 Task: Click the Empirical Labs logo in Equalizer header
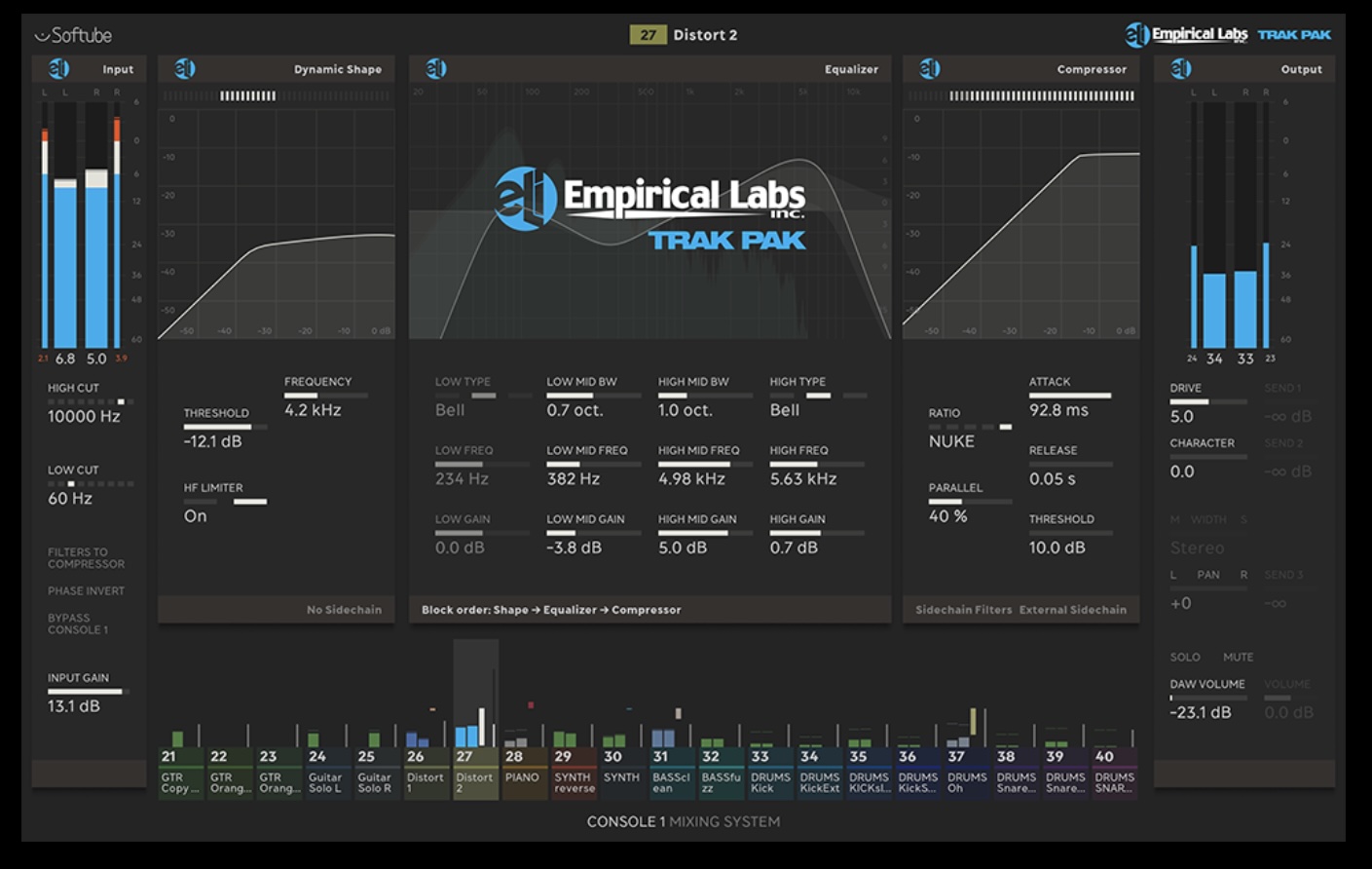pyautogui.click(x=435, y=68)
